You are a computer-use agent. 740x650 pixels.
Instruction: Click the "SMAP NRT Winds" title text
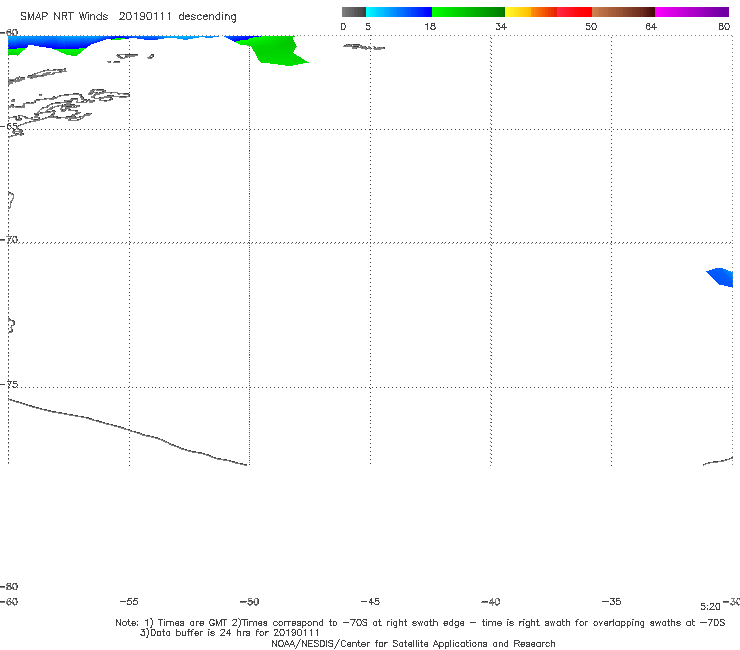coord(64,16)
